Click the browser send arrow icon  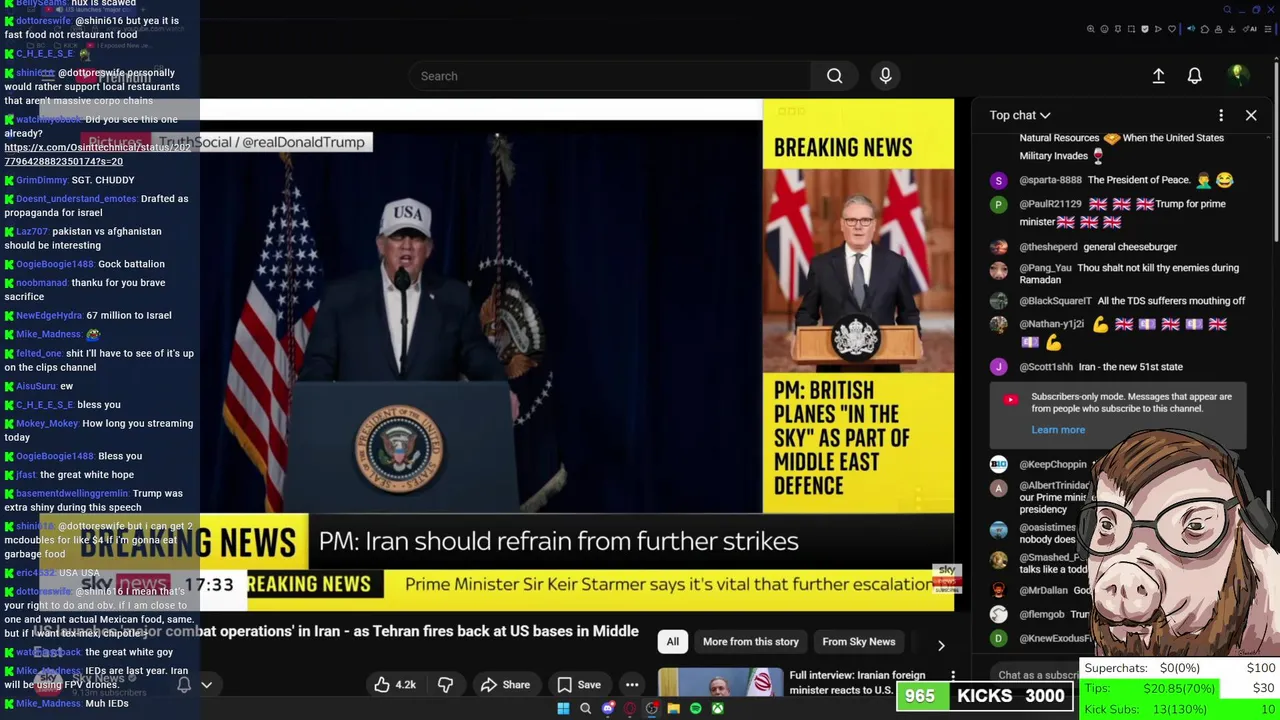click(x=1158, y=29)
